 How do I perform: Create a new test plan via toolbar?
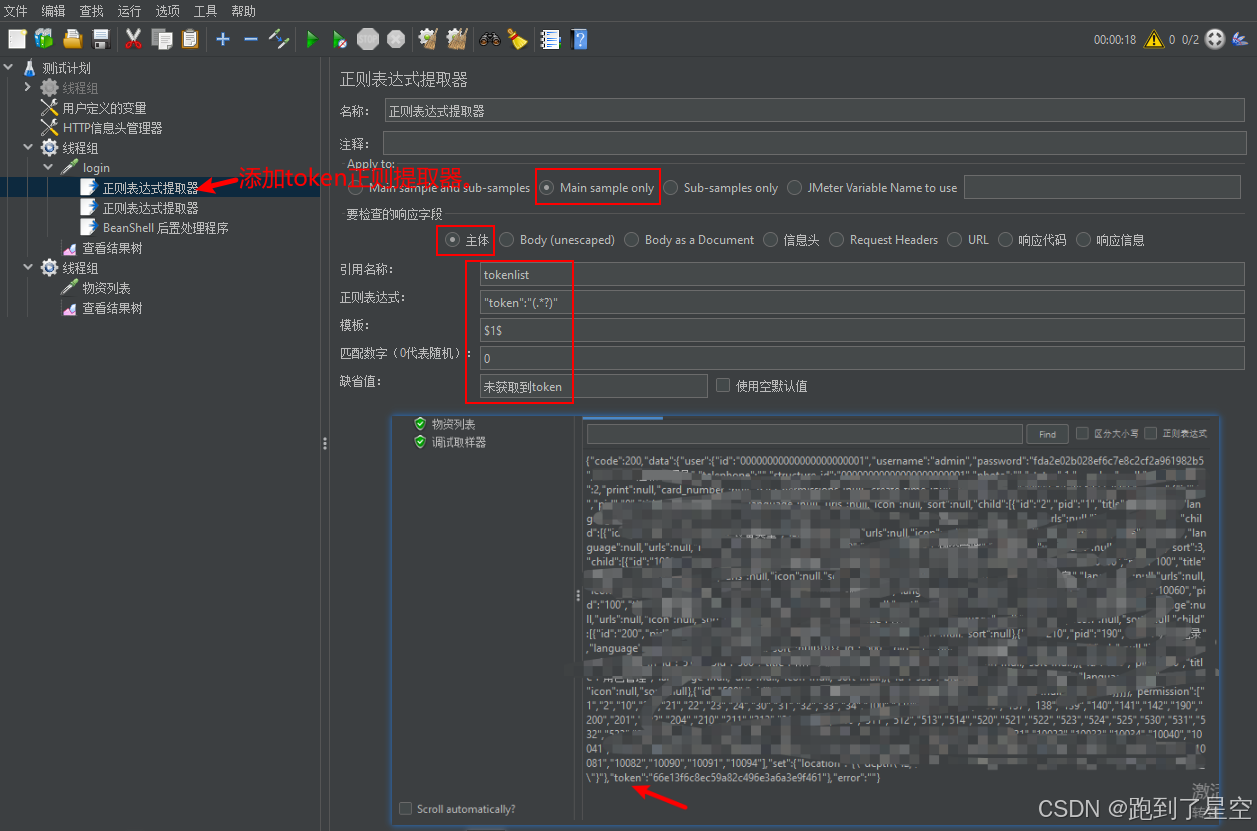[17, 39]
